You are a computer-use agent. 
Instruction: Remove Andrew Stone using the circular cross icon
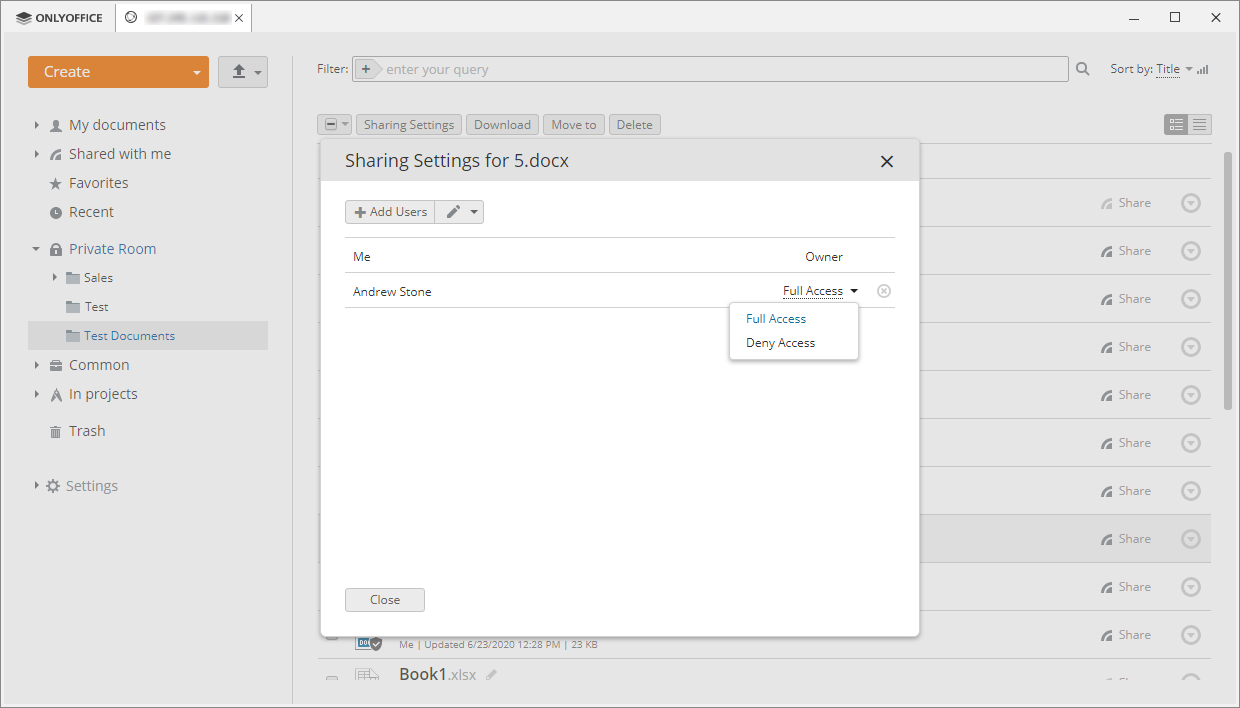tap(884, 290)
